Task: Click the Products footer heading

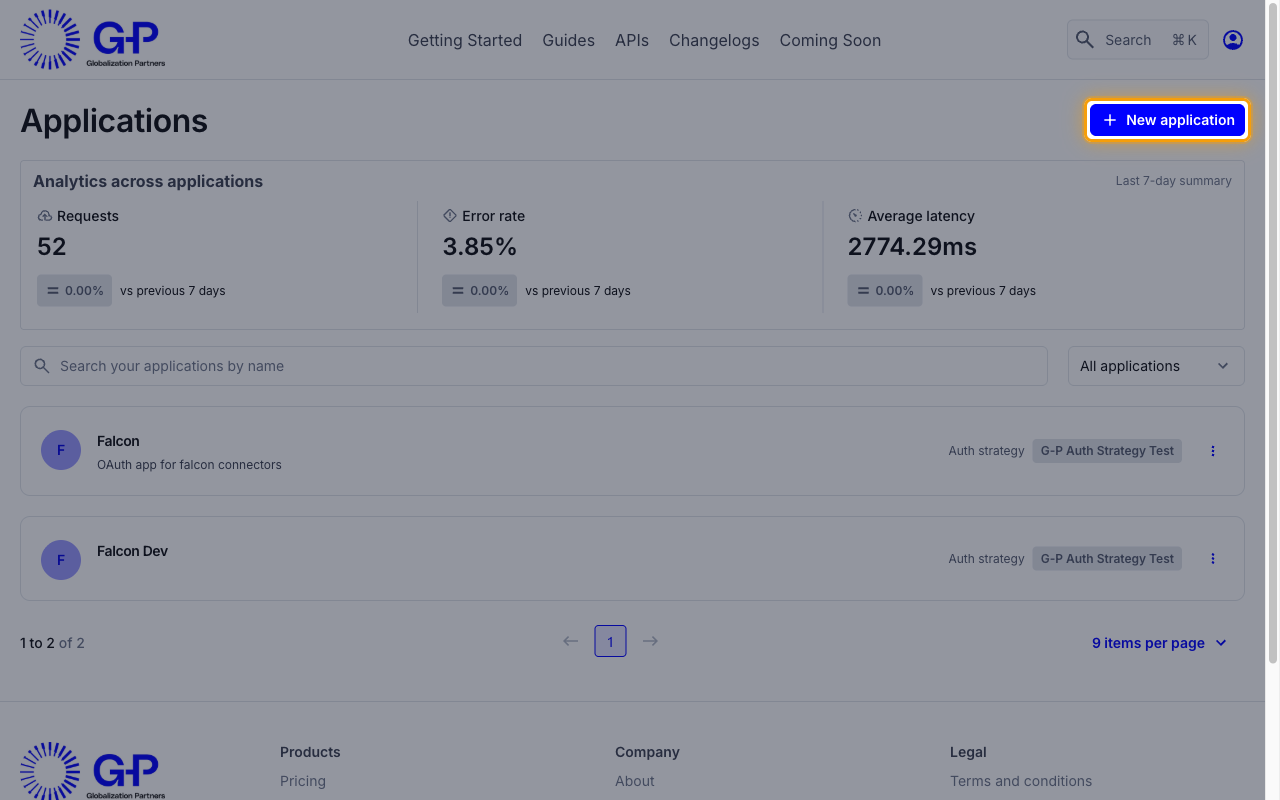Action: [310, 752]
